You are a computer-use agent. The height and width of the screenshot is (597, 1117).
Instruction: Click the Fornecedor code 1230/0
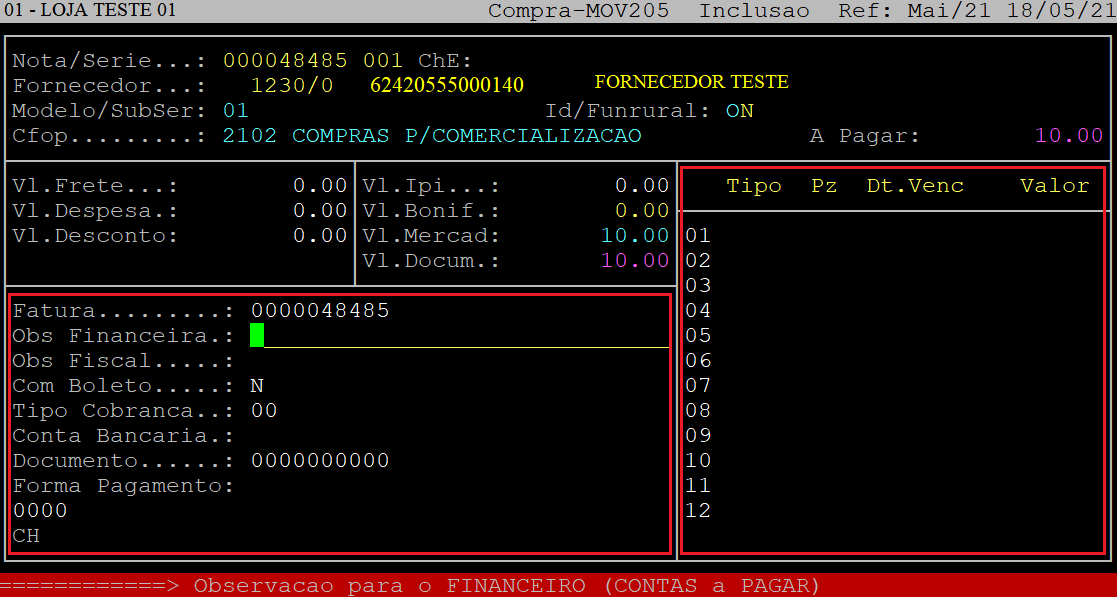tap(292, 86)
